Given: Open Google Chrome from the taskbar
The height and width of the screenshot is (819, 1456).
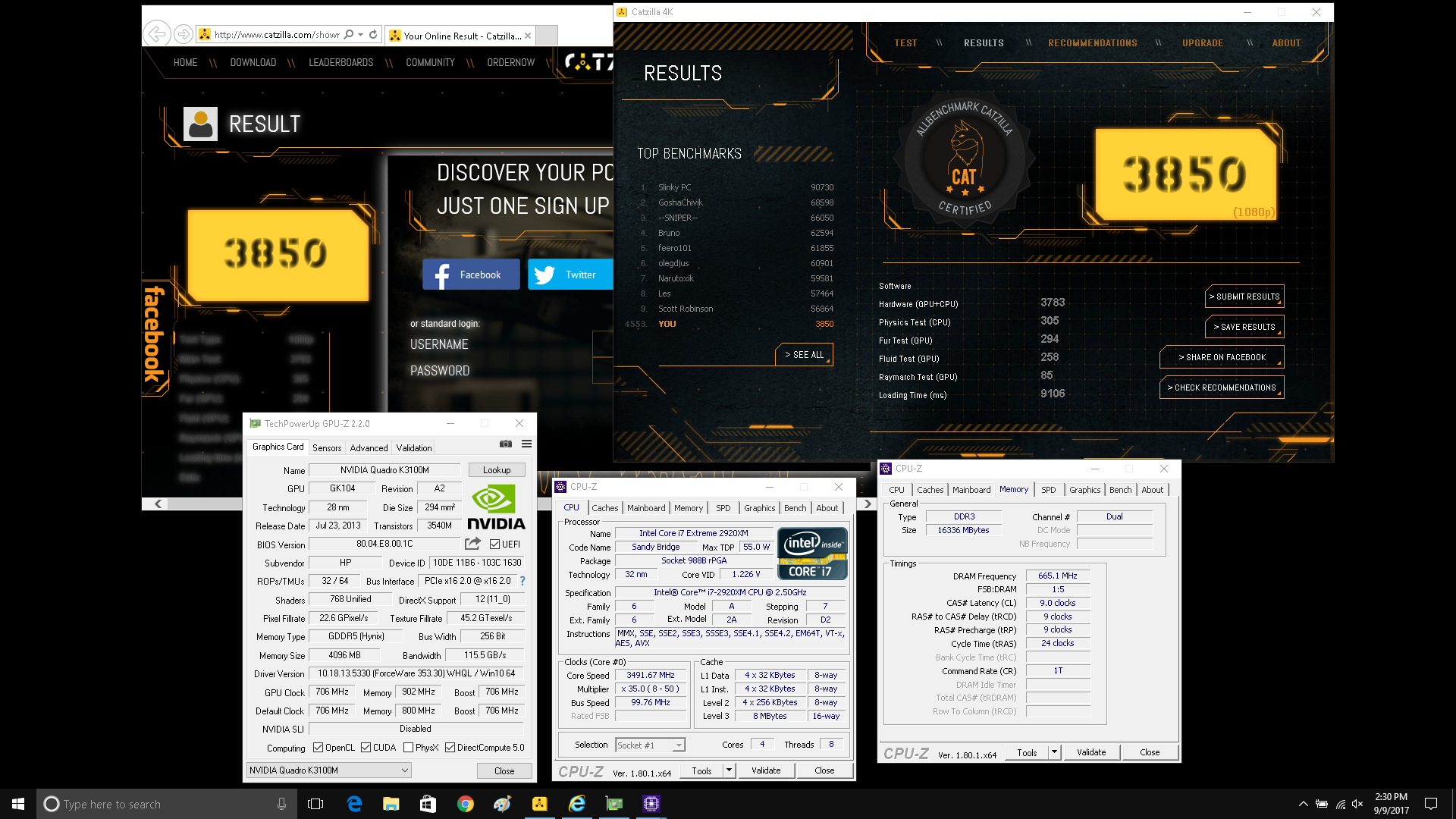Looking at the screenshot, I should tap(466, 804).
